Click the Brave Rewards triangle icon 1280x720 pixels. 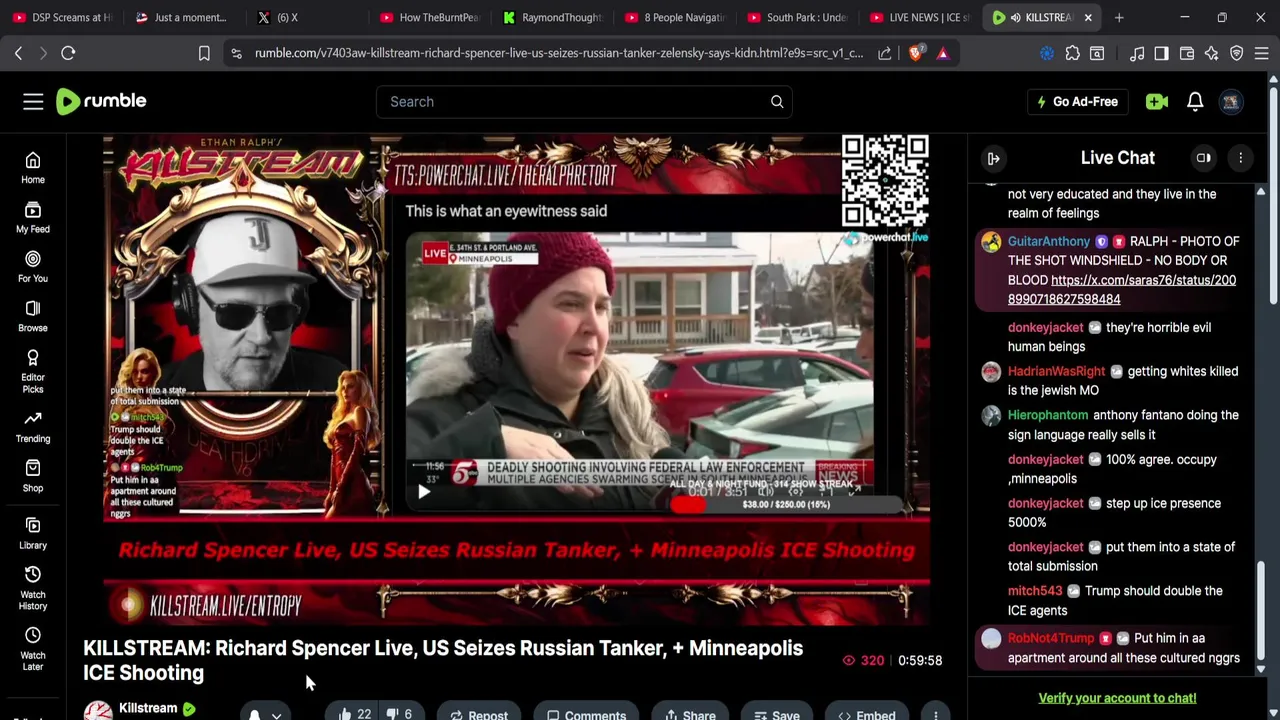point(943,53)
